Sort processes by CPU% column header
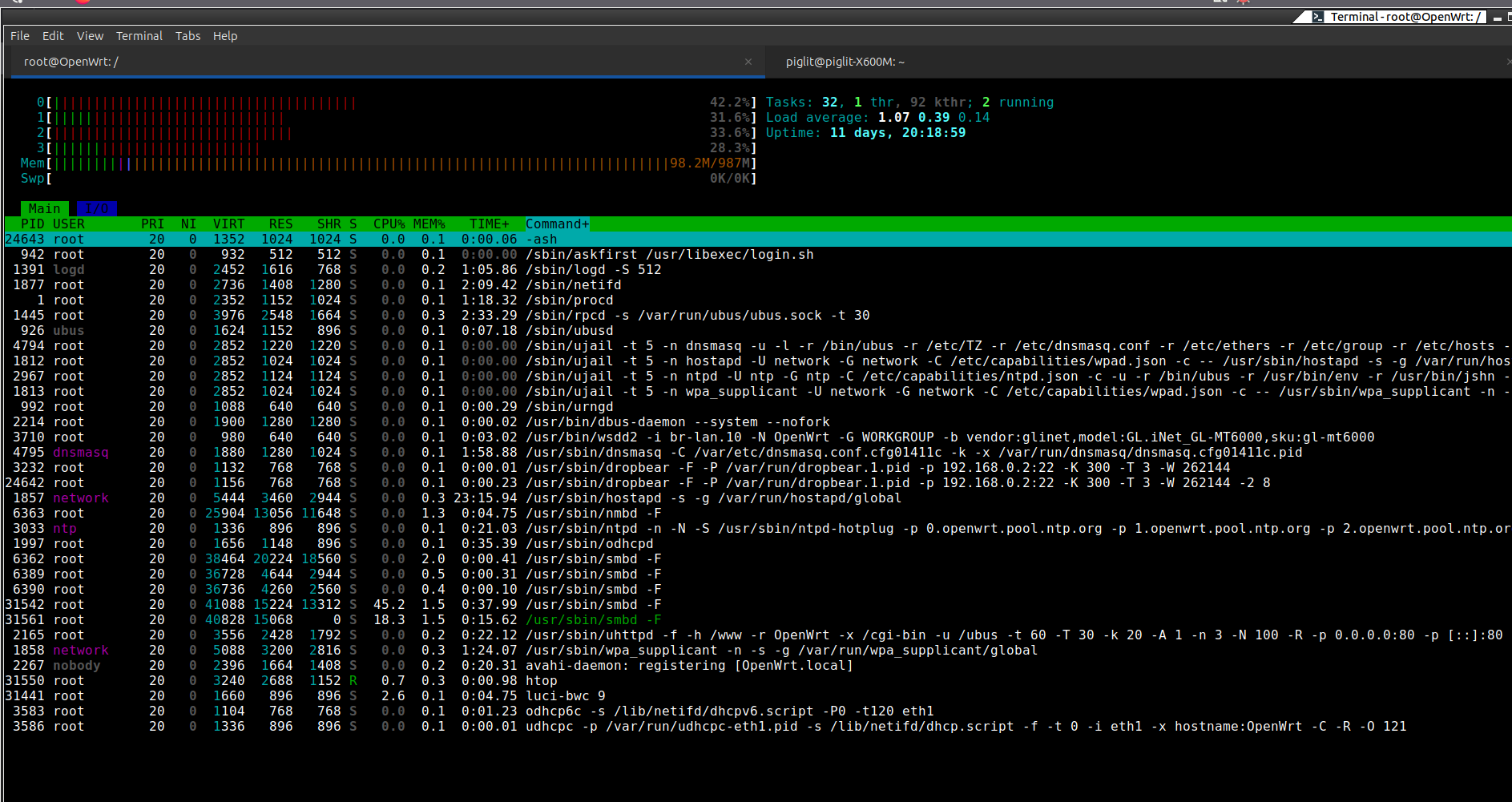The width and height of the screenshot is (1512, 802). (x=389, y=224)
